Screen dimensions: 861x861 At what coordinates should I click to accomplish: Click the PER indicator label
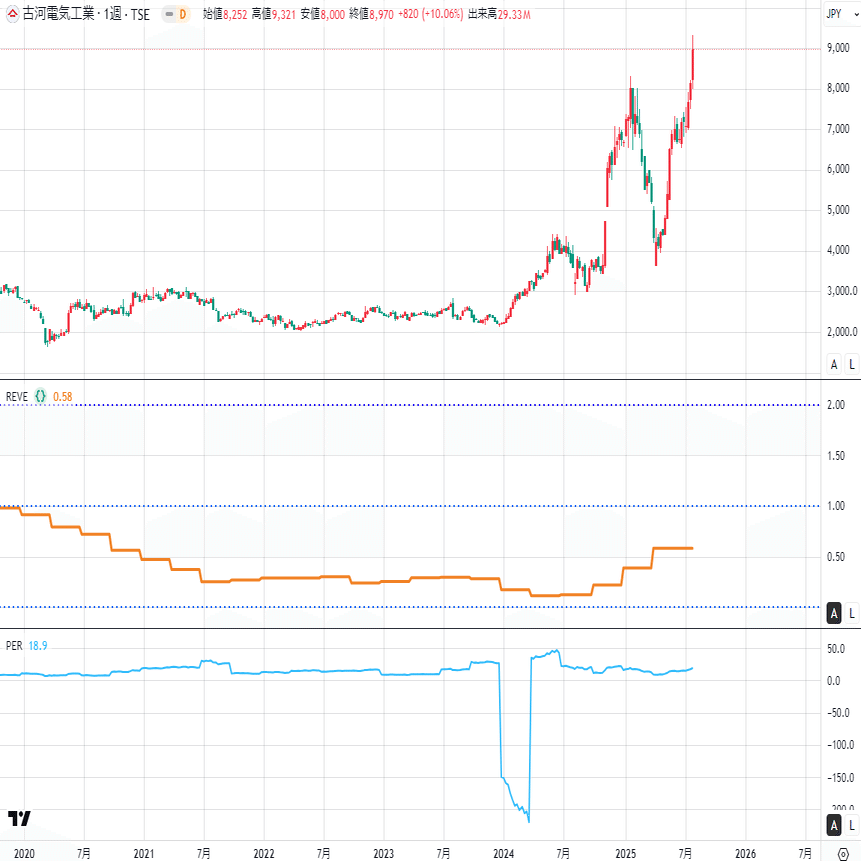click(x=14, y=646)
